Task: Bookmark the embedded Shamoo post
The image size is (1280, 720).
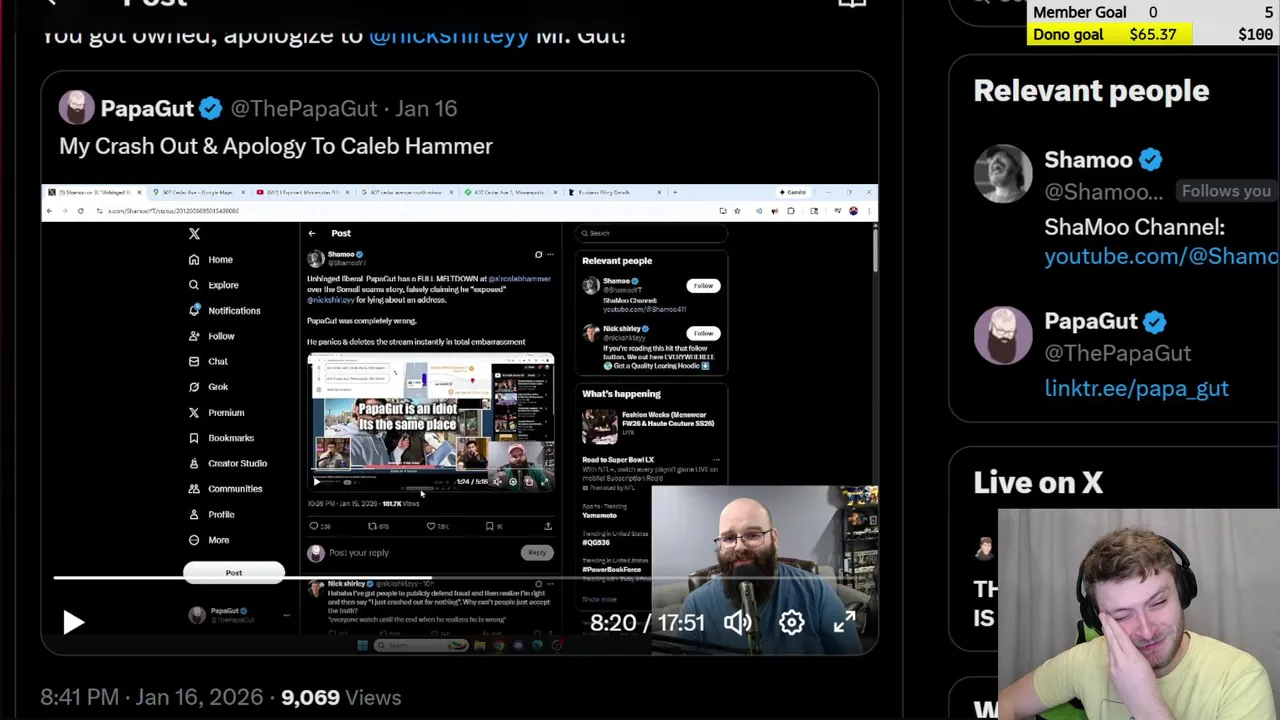Action: 492,526
